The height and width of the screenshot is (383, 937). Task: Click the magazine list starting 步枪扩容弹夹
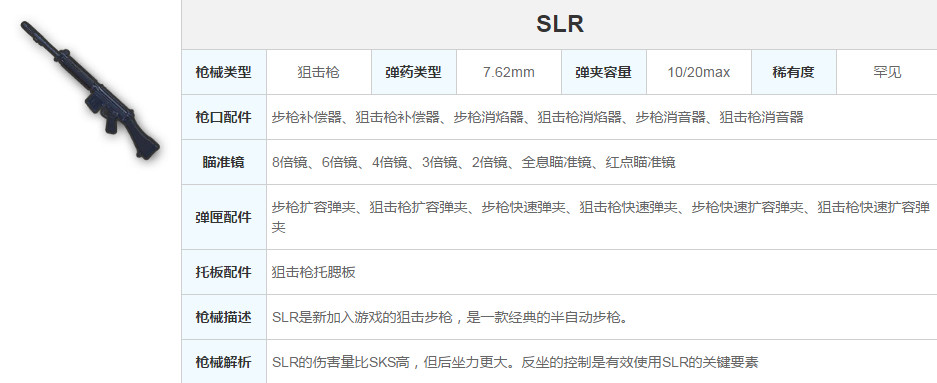tap(601, 217)
